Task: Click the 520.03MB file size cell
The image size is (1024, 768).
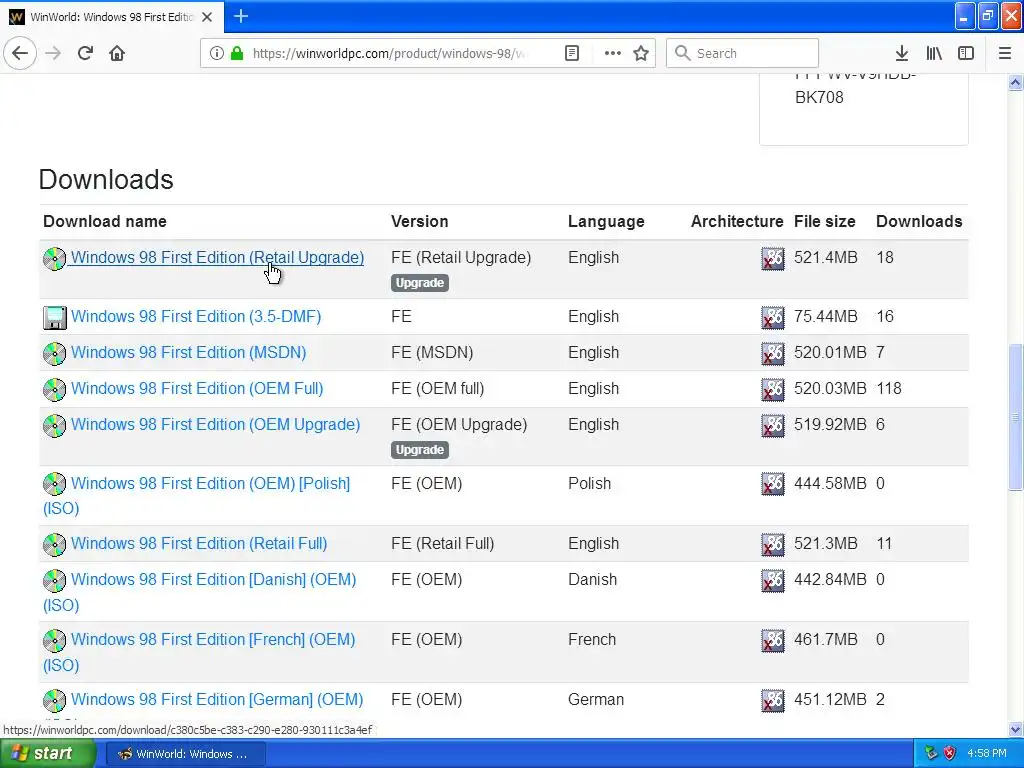Action: [x=830, y=389]
